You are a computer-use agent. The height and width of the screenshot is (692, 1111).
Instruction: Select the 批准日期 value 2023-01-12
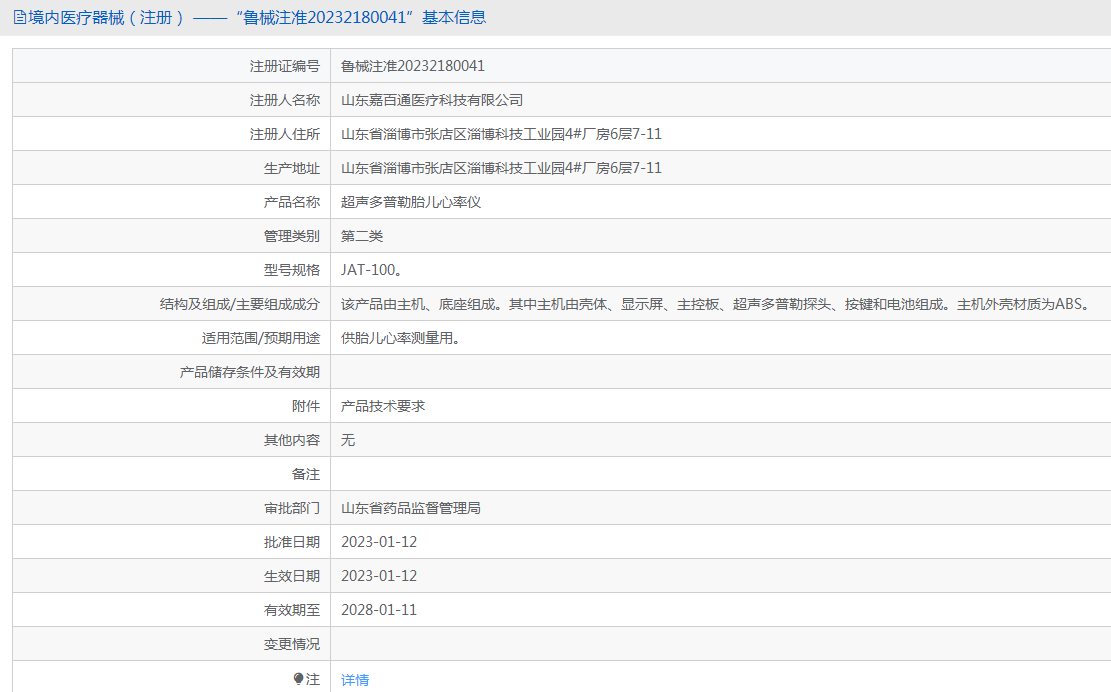(379, 542)
